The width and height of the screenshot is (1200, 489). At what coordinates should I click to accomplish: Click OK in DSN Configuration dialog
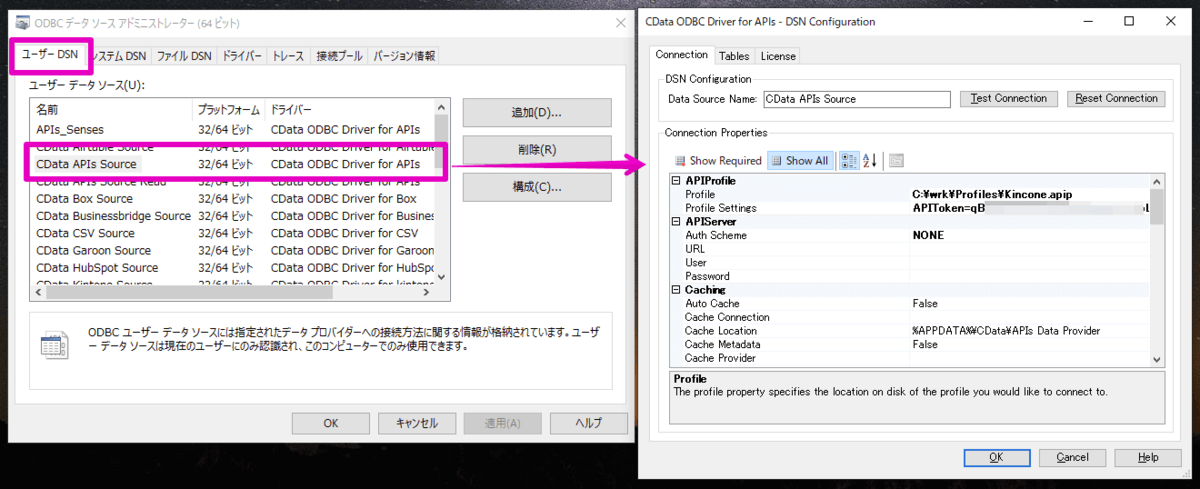(x=995, y=457)
